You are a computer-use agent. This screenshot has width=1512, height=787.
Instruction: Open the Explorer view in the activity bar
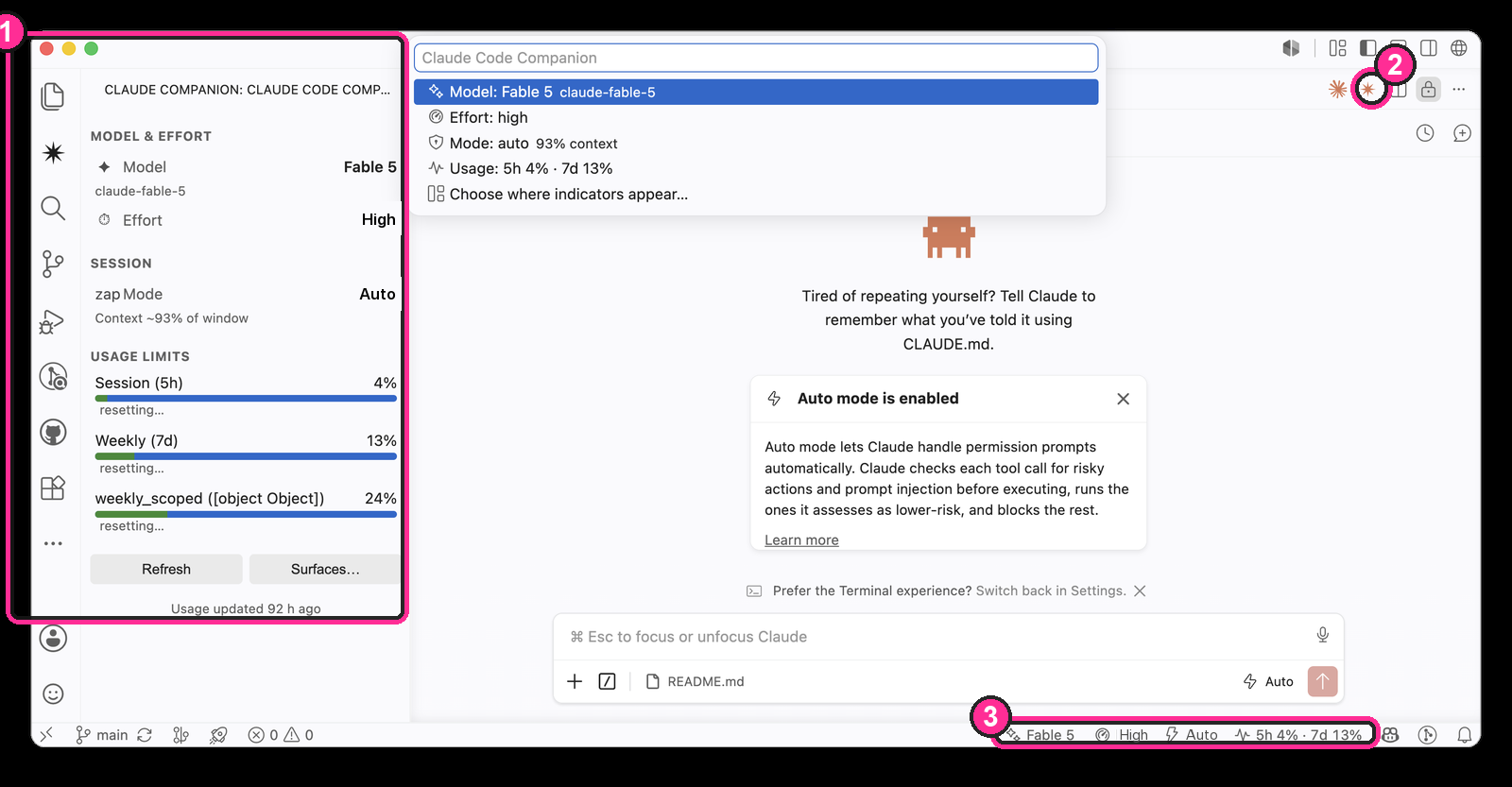(53, 96)
